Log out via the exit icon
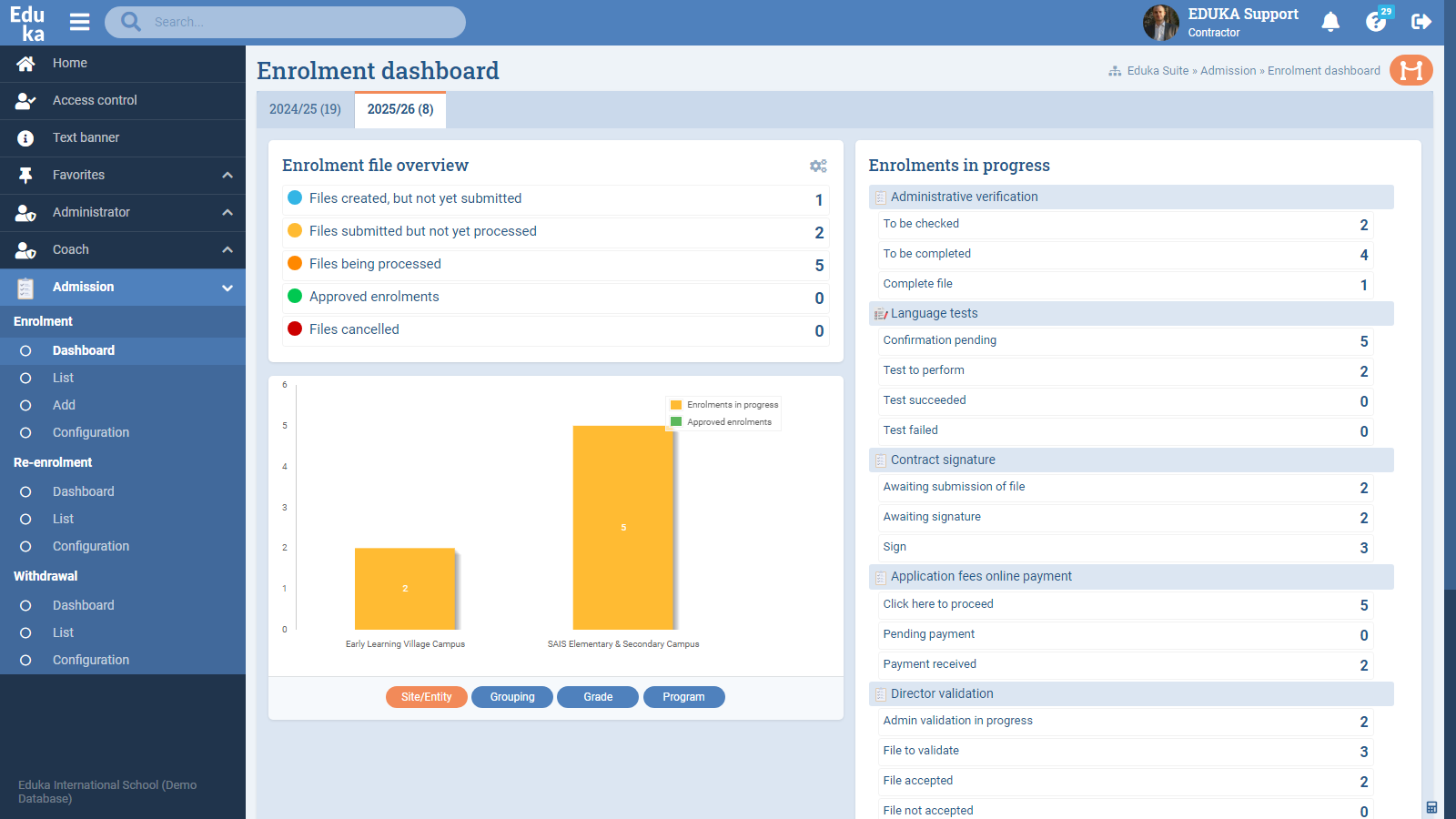 [1421, 22]
